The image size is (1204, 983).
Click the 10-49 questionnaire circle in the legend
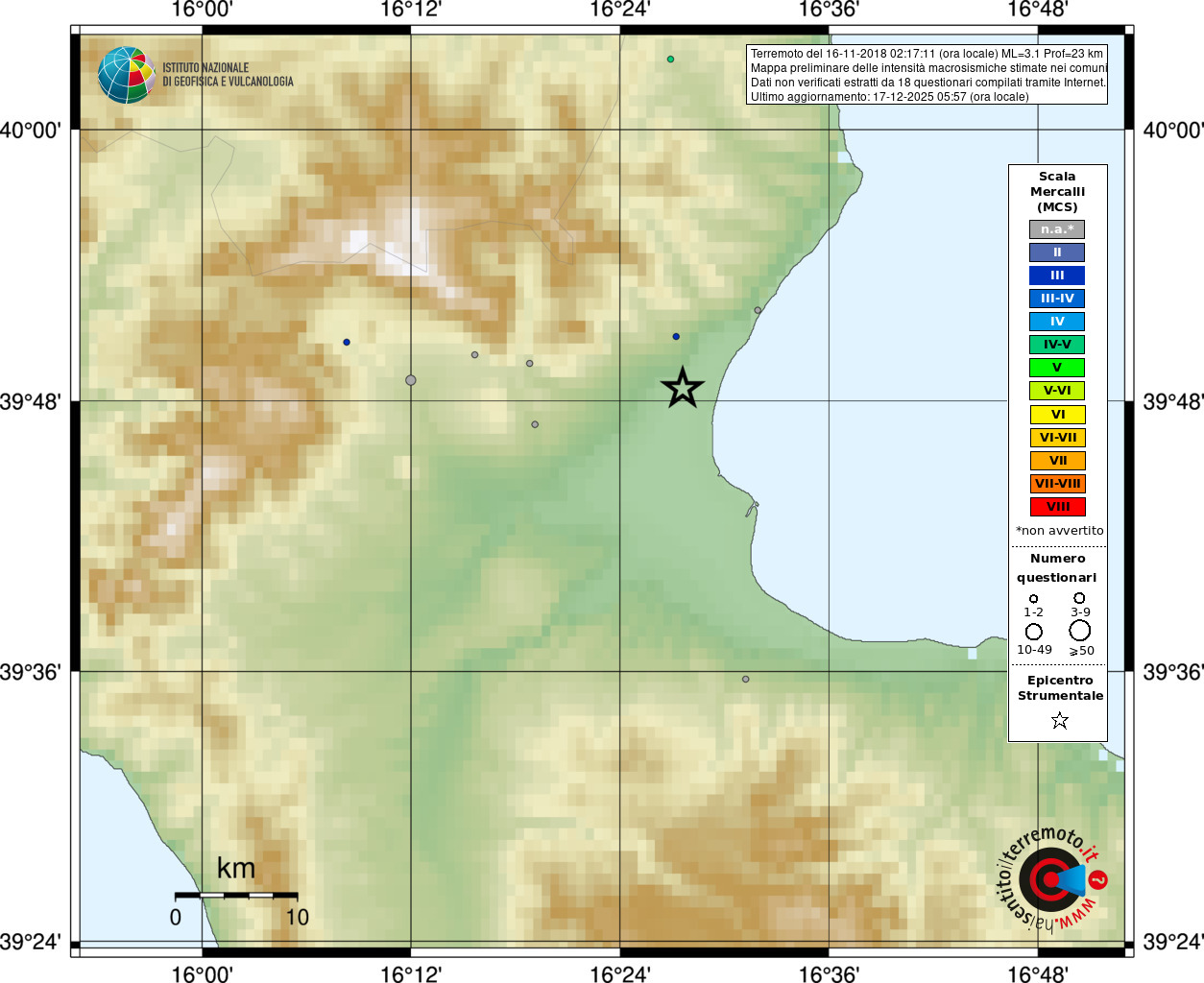point(1034,632)
